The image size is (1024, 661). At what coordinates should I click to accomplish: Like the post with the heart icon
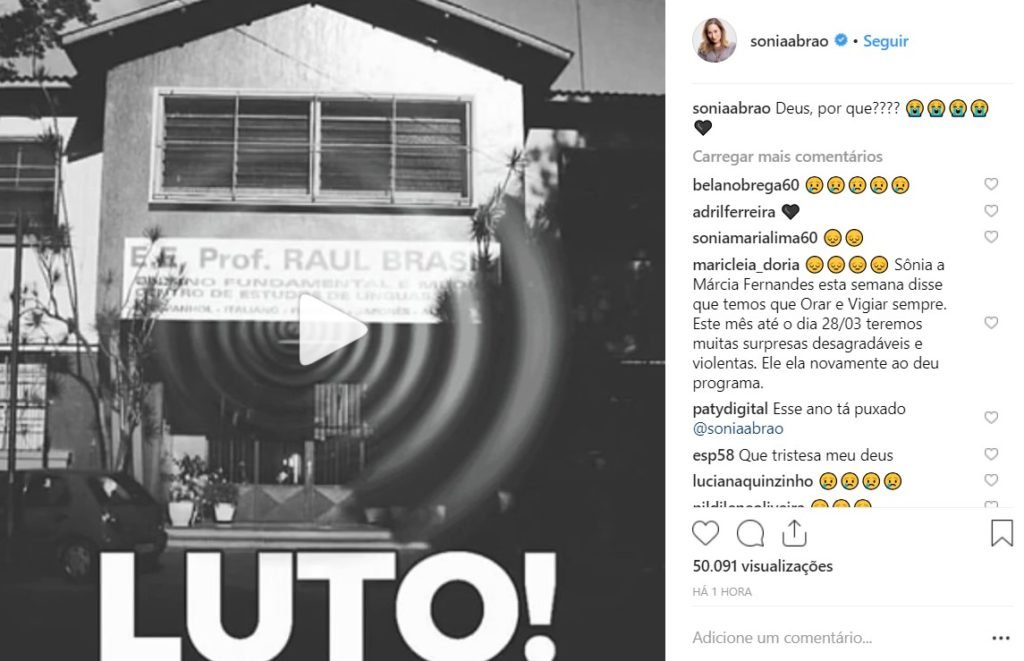705,533
